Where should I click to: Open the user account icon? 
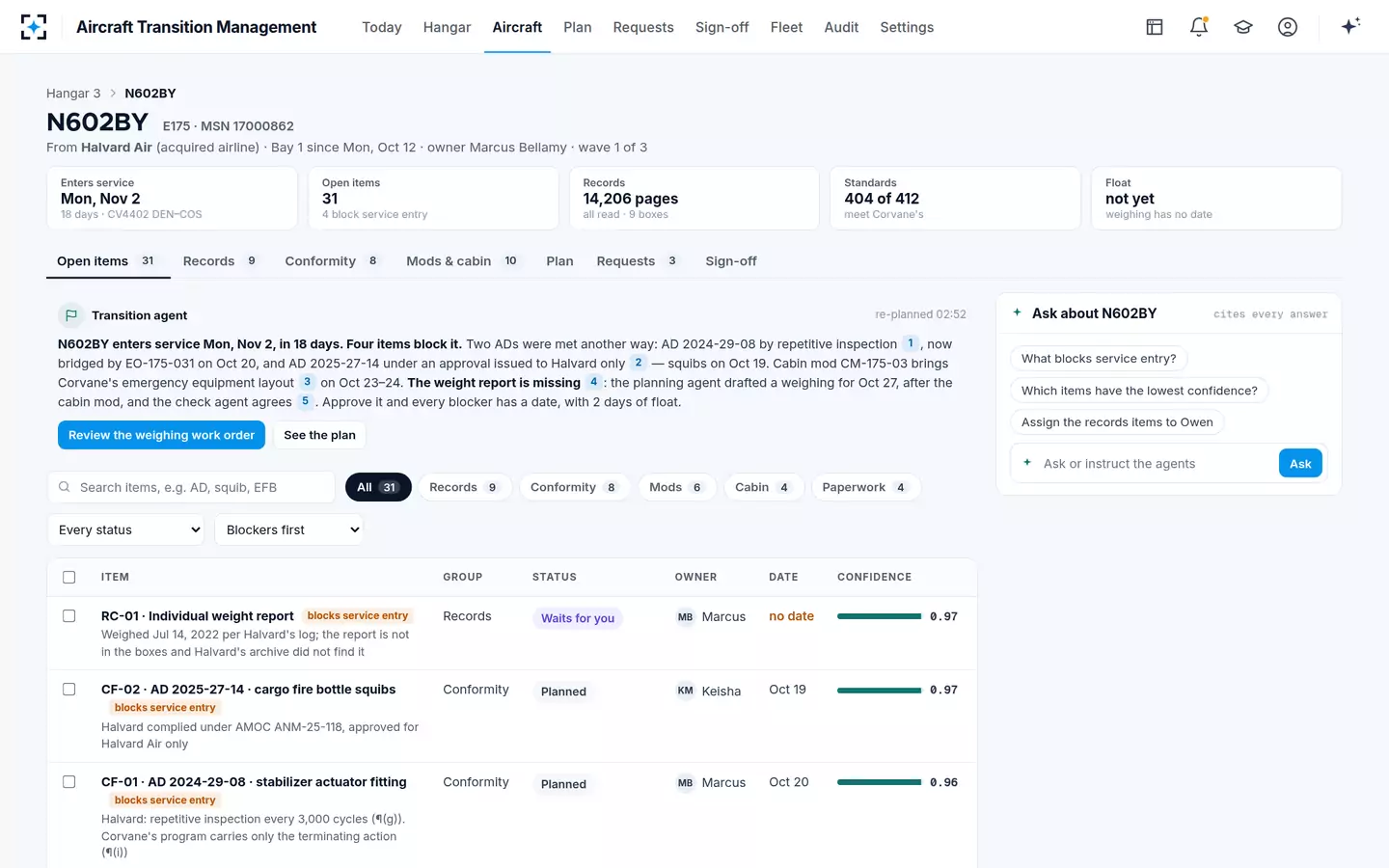[1288, 27]
